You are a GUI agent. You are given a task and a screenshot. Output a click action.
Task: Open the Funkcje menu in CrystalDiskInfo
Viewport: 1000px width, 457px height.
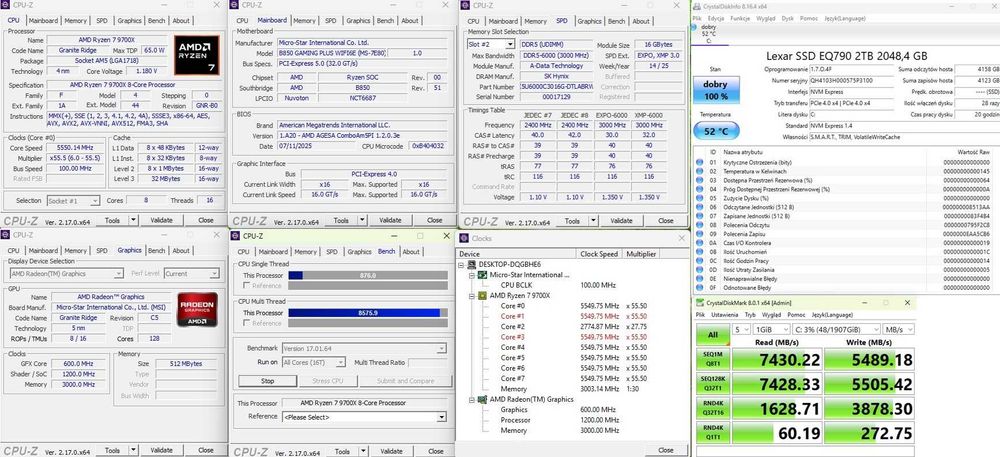point(740,18)
